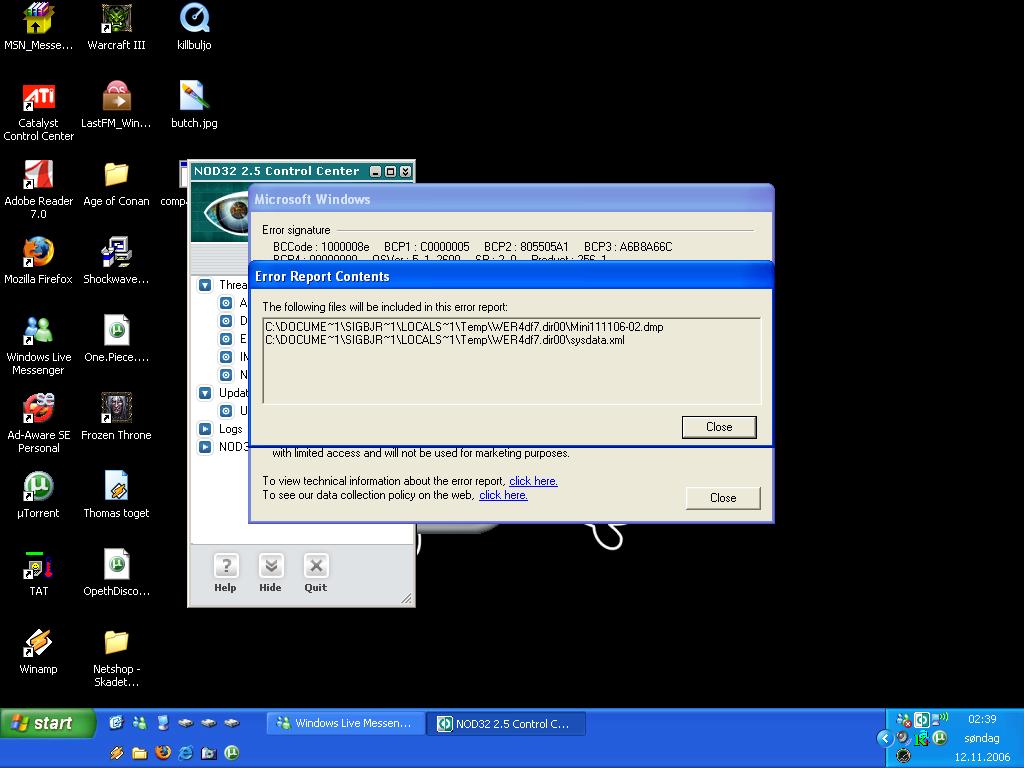Collapse the Update section in NOD32

pyautogui.click(x=205, y=393)
